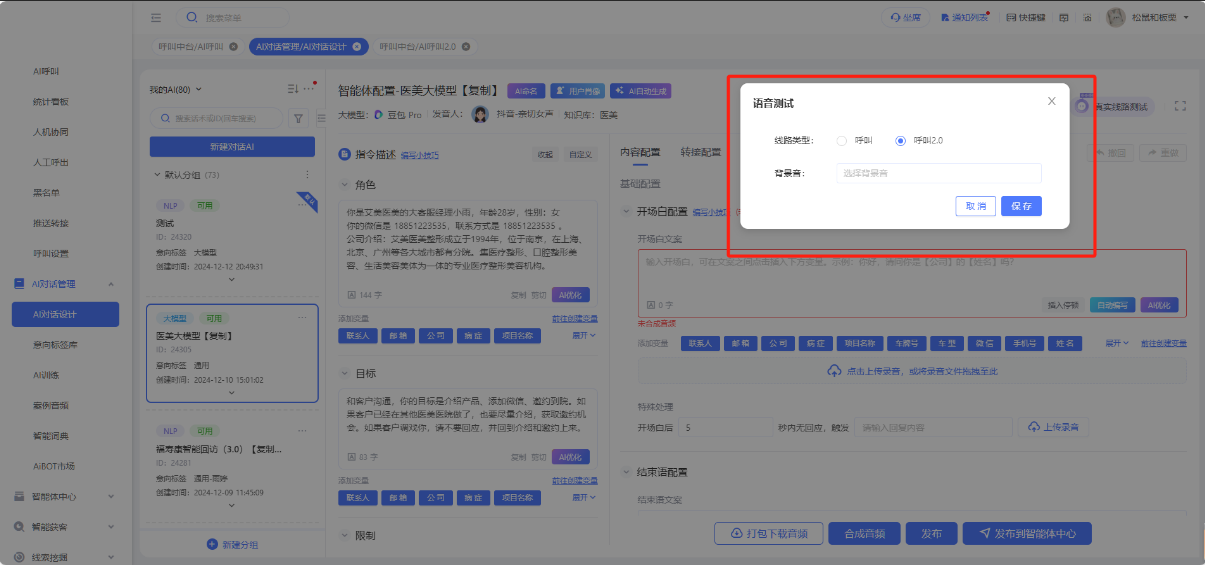1205x565 pixels.
Task: Select the 呼叫 line type radio button
Action: coord(841,141)
